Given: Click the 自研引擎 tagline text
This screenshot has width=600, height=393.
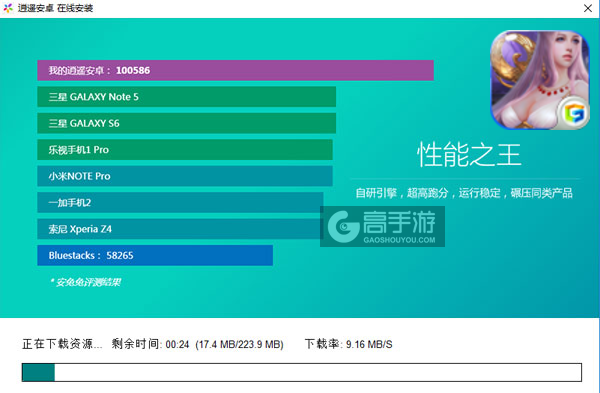Looking at the screenshot, I should 464,193.
